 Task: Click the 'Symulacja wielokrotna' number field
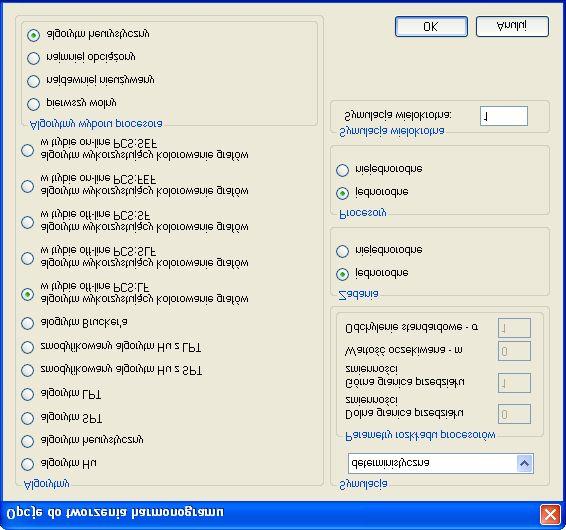pyautogui.click(x=504, y=116)
